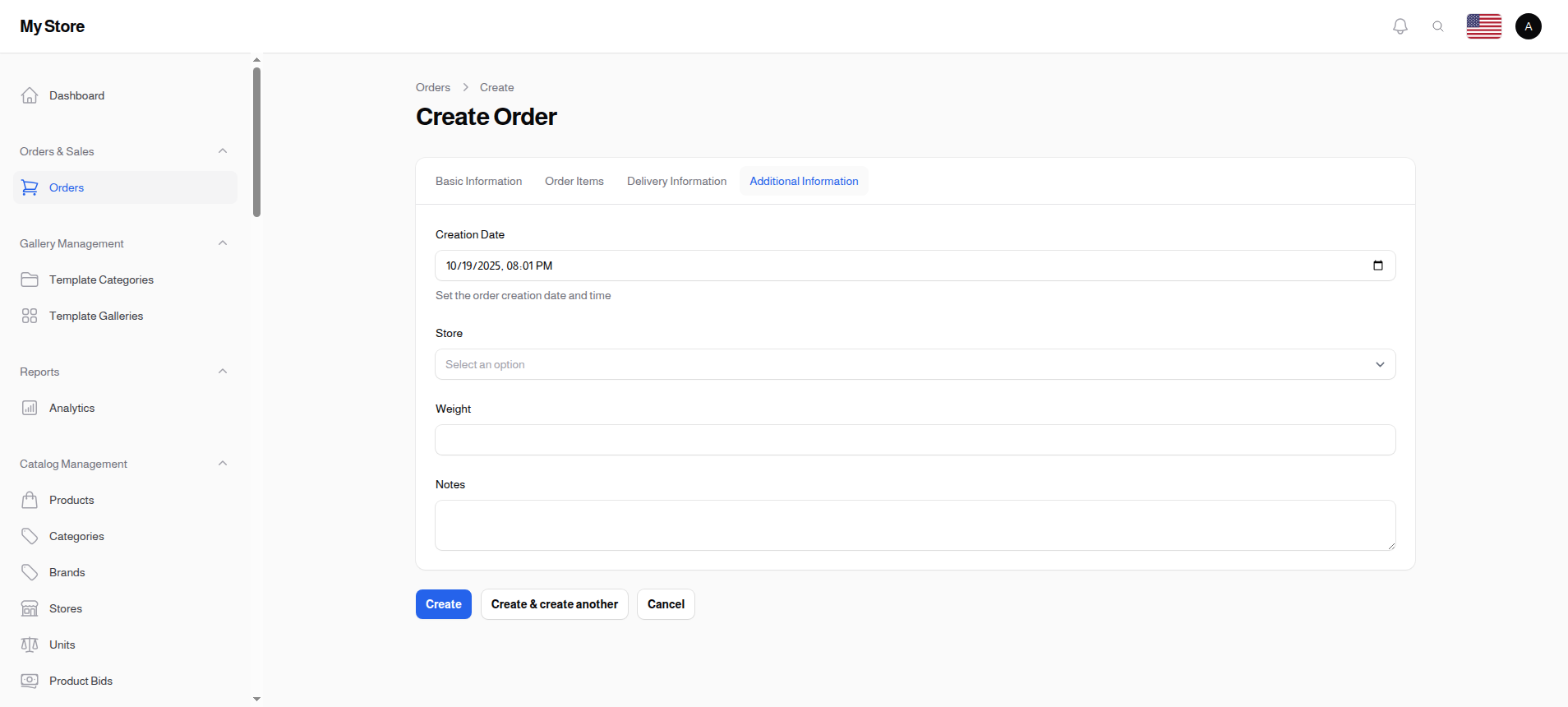Click the Stores storefront icon
Viewport: 1568px width, 707px height.
click(30, 608)
